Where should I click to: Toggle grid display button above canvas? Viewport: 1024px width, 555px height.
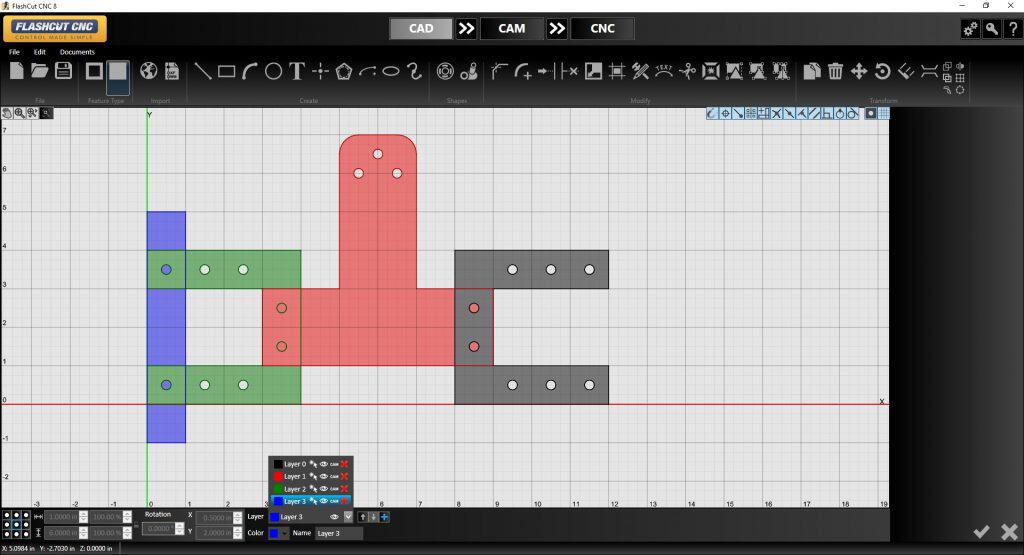click(x=884, y=113)
